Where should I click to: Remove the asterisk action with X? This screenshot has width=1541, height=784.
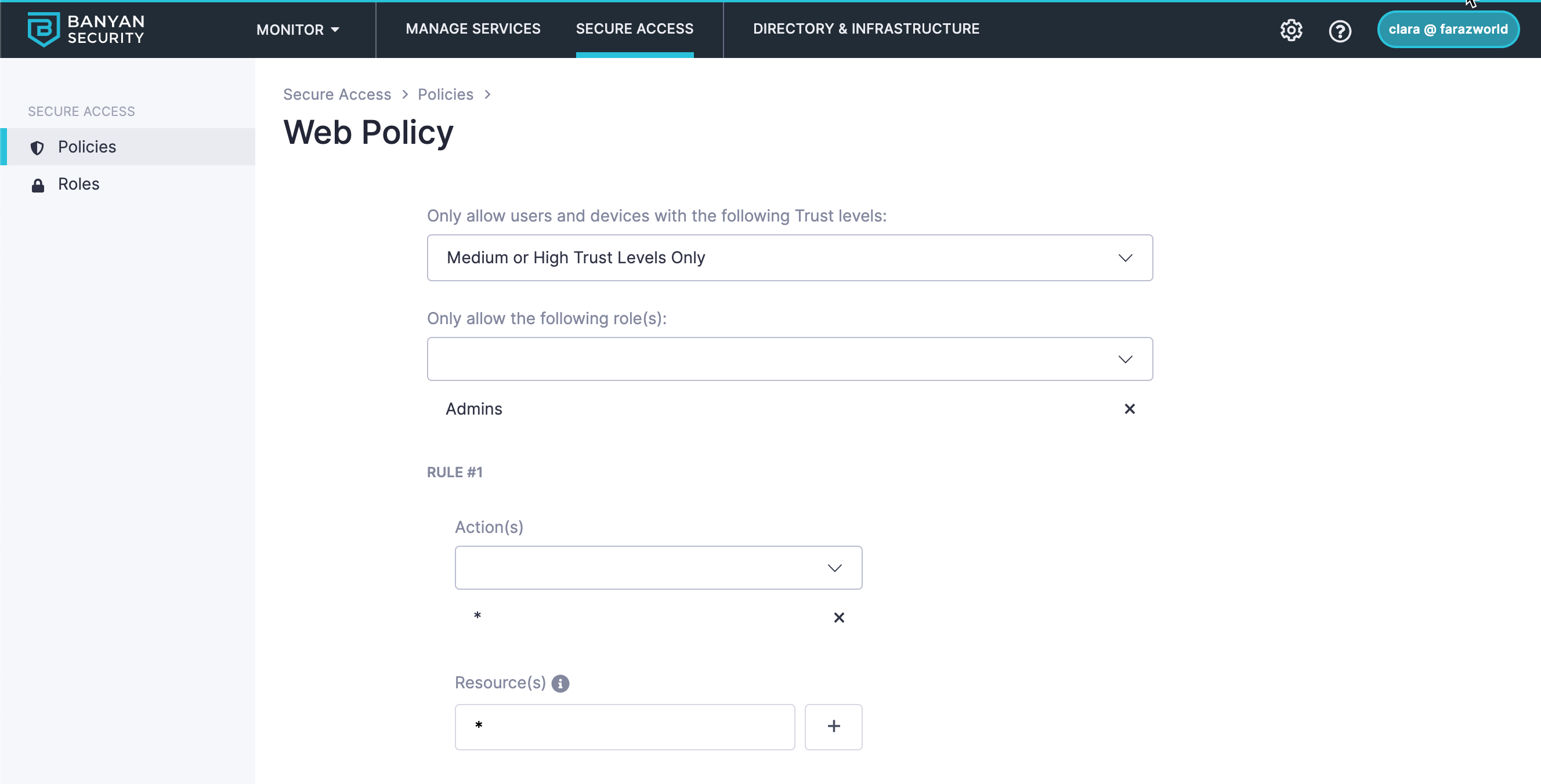(839, 617)
